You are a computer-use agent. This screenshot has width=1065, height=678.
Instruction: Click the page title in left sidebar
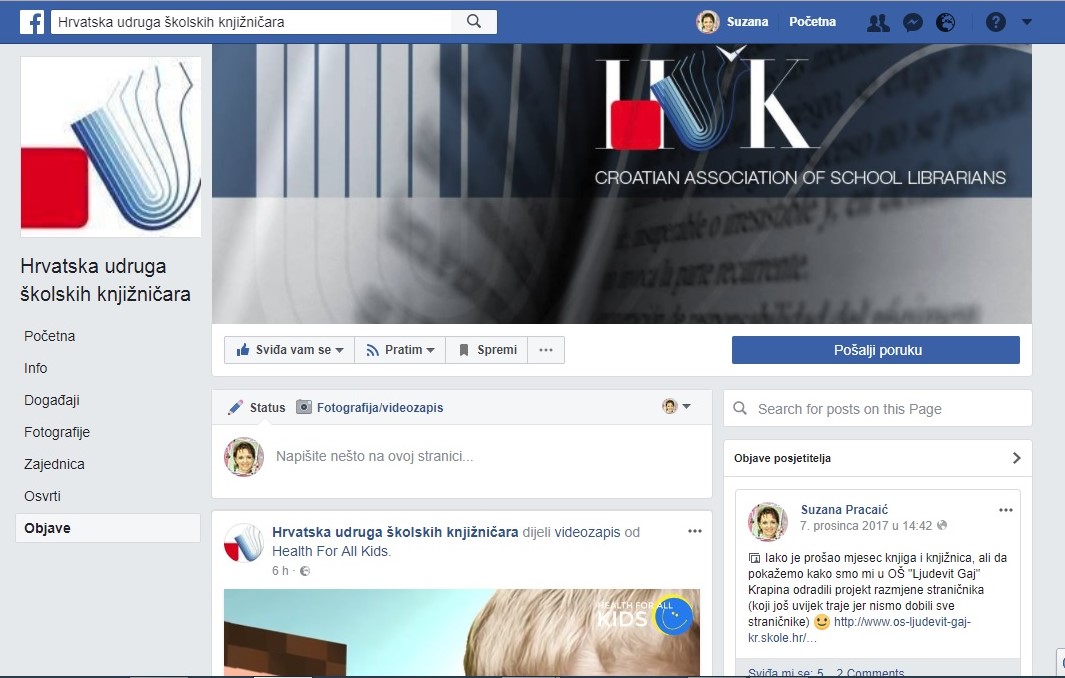(105, 280)
